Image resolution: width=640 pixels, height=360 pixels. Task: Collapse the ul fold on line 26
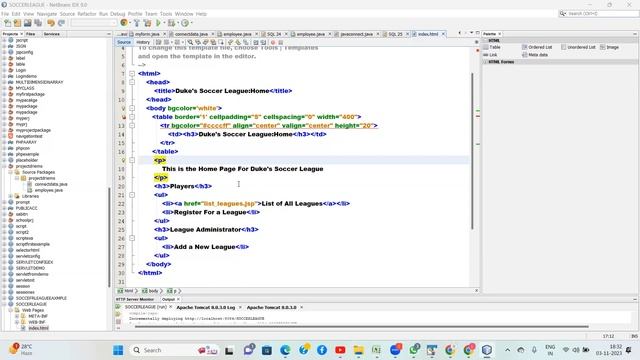pyautogui.click(x=132, y=238)
